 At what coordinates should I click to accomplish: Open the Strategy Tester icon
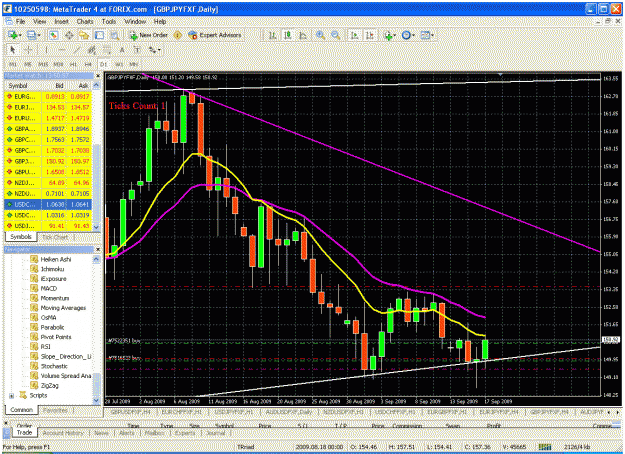click(x=114, y=35)
